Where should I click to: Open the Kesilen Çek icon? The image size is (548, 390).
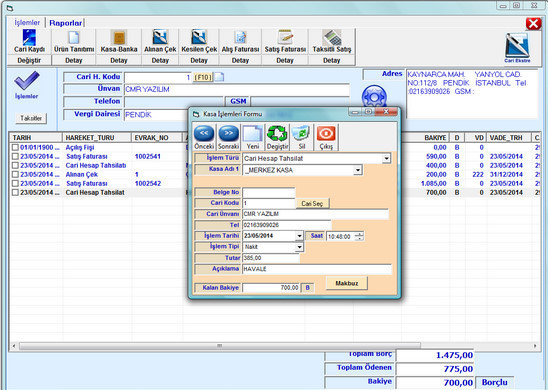[199, 37]
